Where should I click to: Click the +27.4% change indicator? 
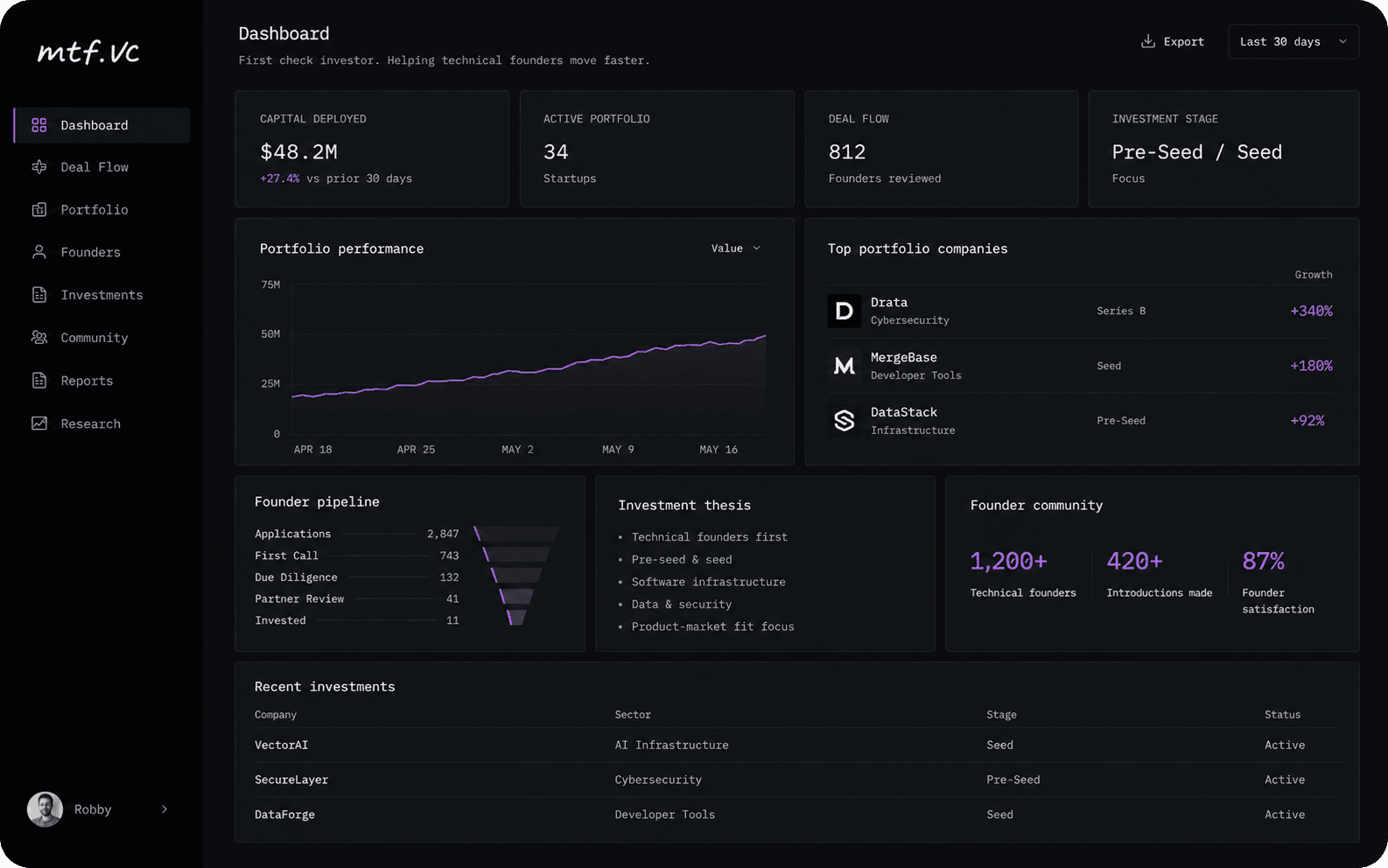[x=280, y=178]
